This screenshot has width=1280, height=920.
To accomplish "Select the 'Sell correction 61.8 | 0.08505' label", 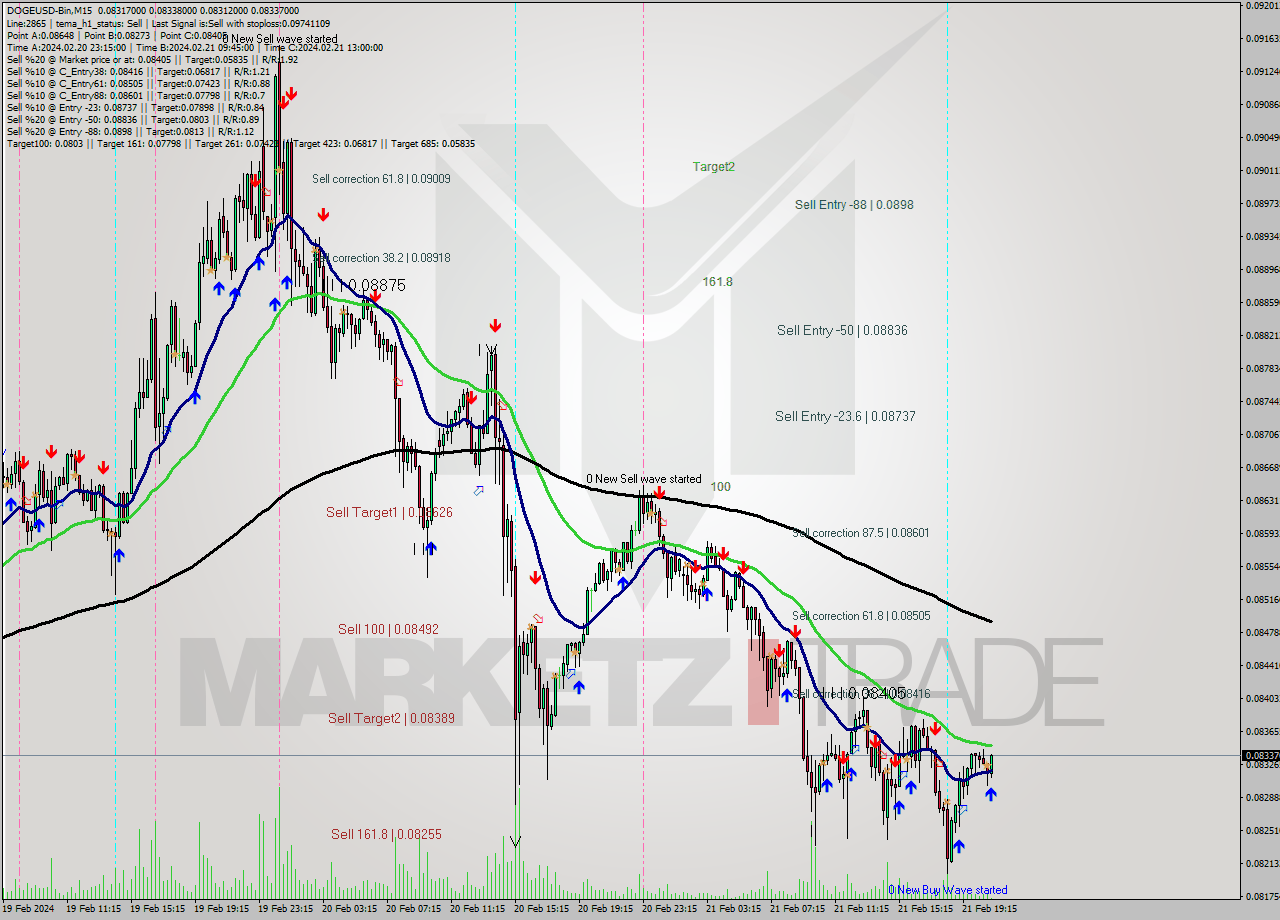I will (x=861, y=616).
